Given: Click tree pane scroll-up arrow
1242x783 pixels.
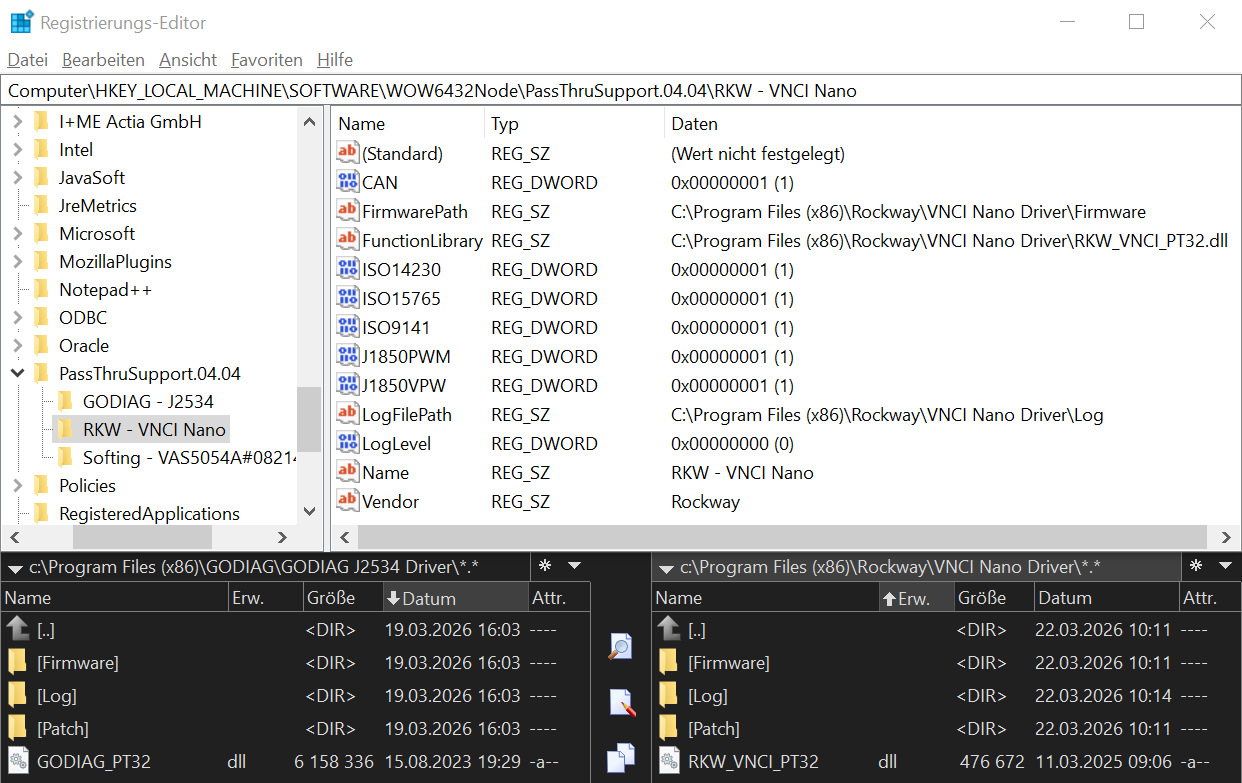Looking at the screenshot, I should [309, 122].
